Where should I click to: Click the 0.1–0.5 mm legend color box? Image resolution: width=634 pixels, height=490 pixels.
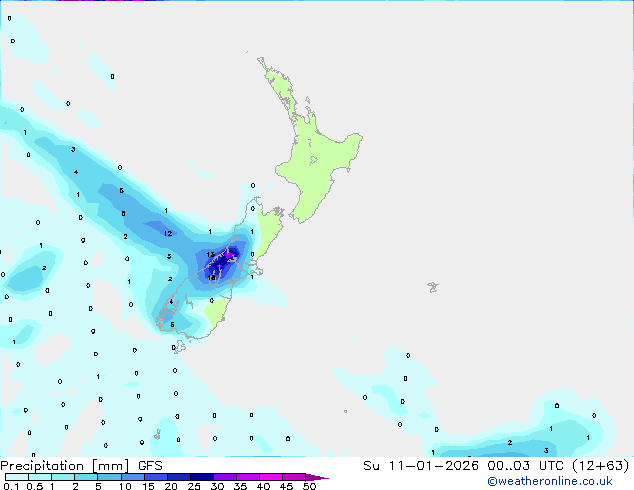pos(17,477)
